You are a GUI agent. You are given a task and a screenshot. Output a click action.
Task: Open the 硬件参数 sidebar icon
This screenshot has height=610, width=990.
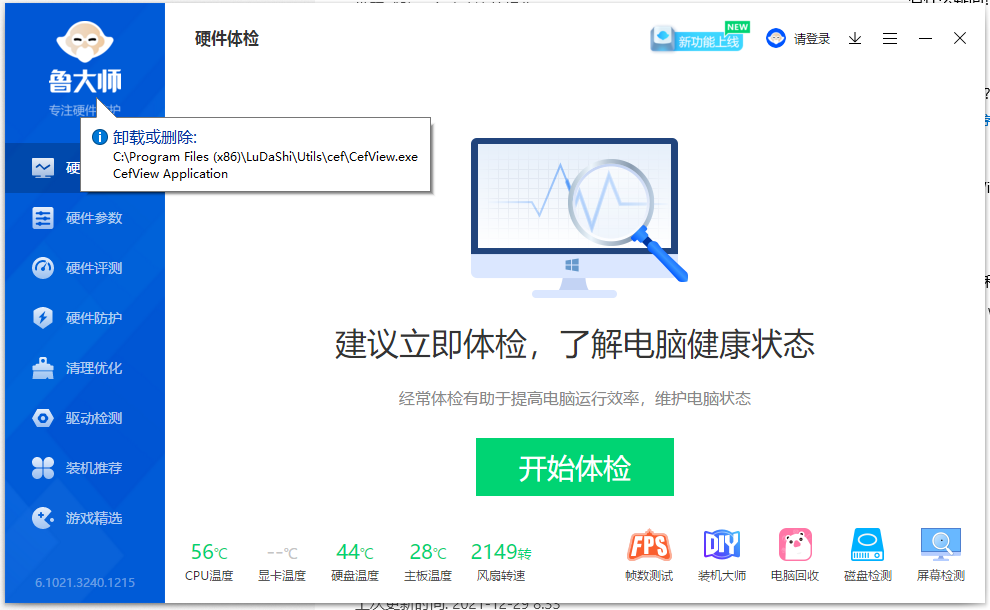pyautogui.click(x=43, y=218)
